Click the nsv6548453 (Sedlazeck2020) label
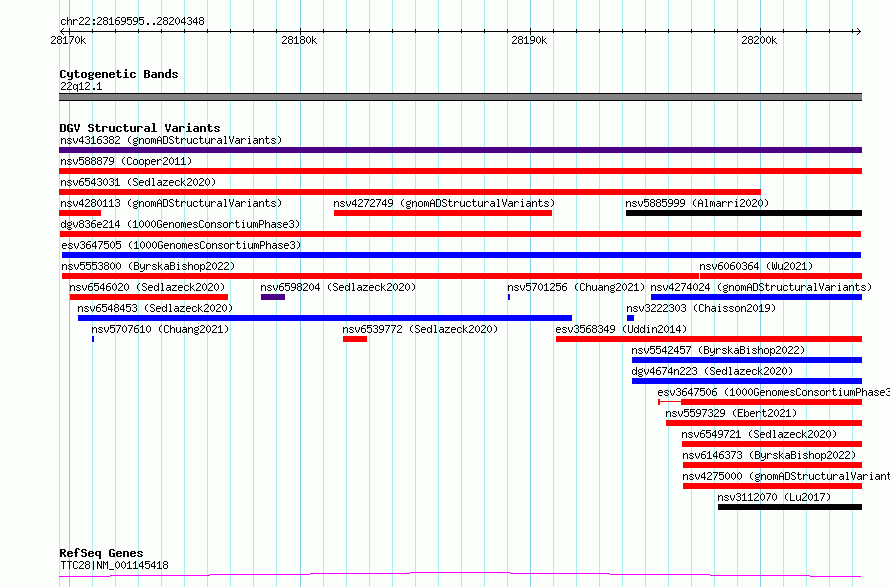Image resolution: width=890 pixels, height=587 pixels. [x=155, y=308]
